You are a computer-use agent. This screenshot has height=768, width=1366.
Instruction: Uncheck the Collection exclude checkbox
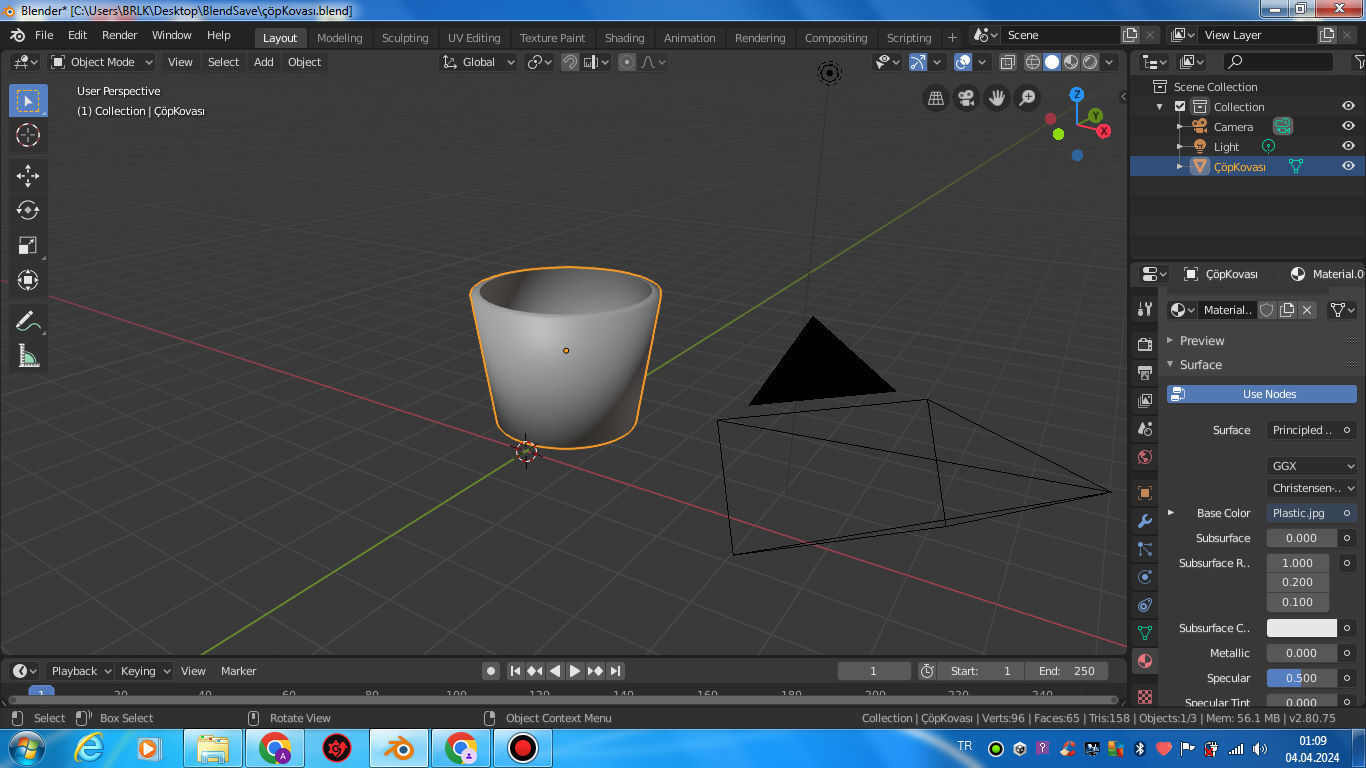click(x=1180, y=106)
